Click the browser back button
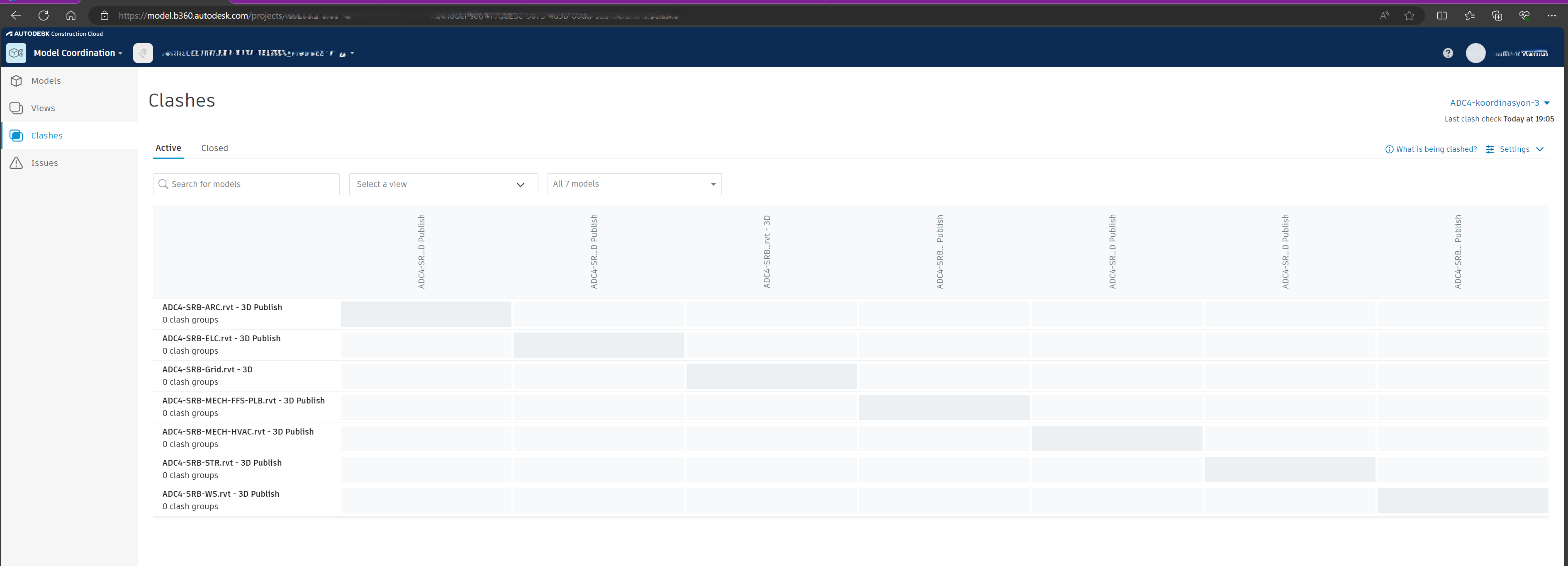 click(x=15, y=15)
